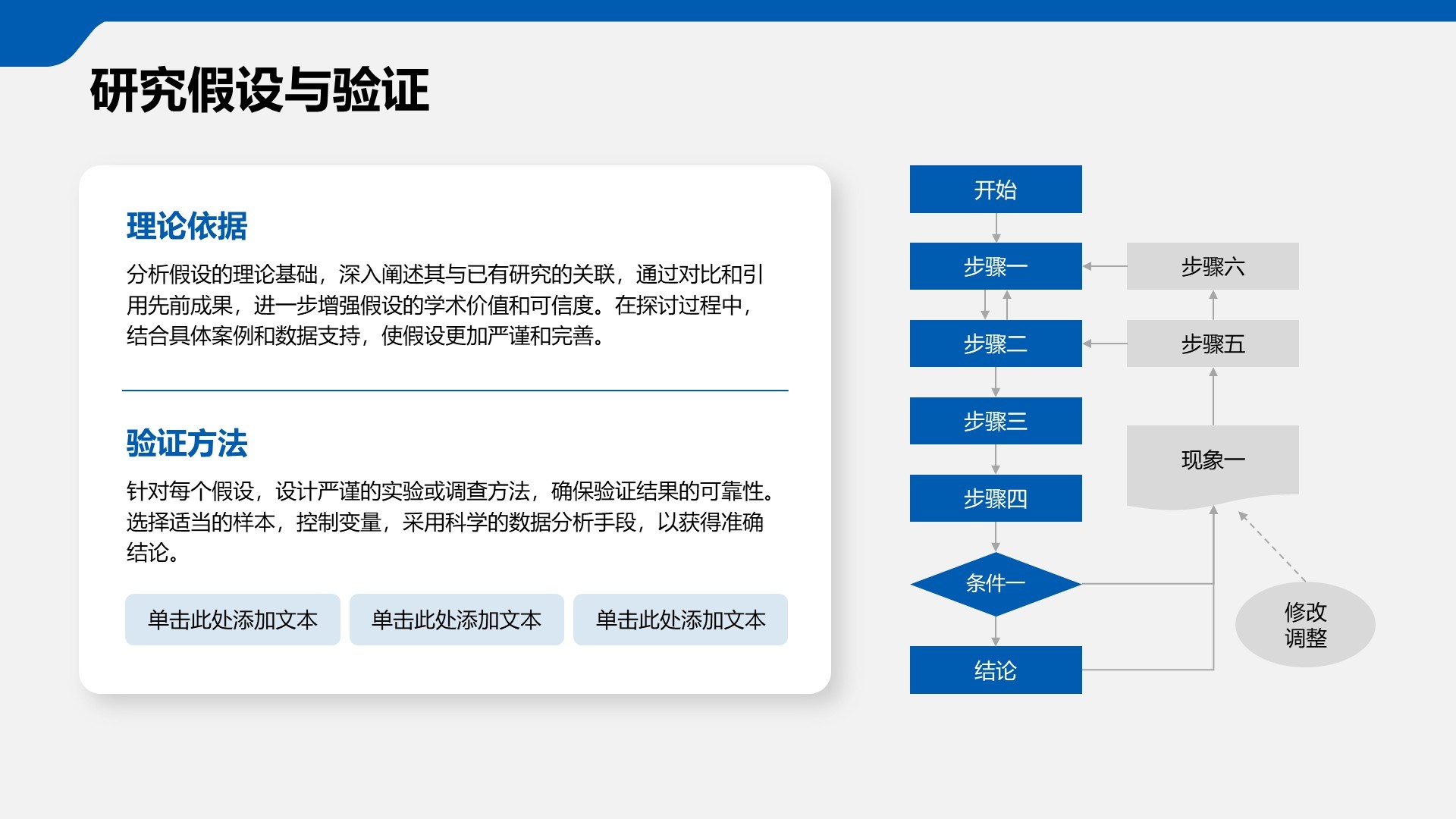
Task: Click the paragraph under 理论依据
Action: pyautogui.click(x=444, y=305)
